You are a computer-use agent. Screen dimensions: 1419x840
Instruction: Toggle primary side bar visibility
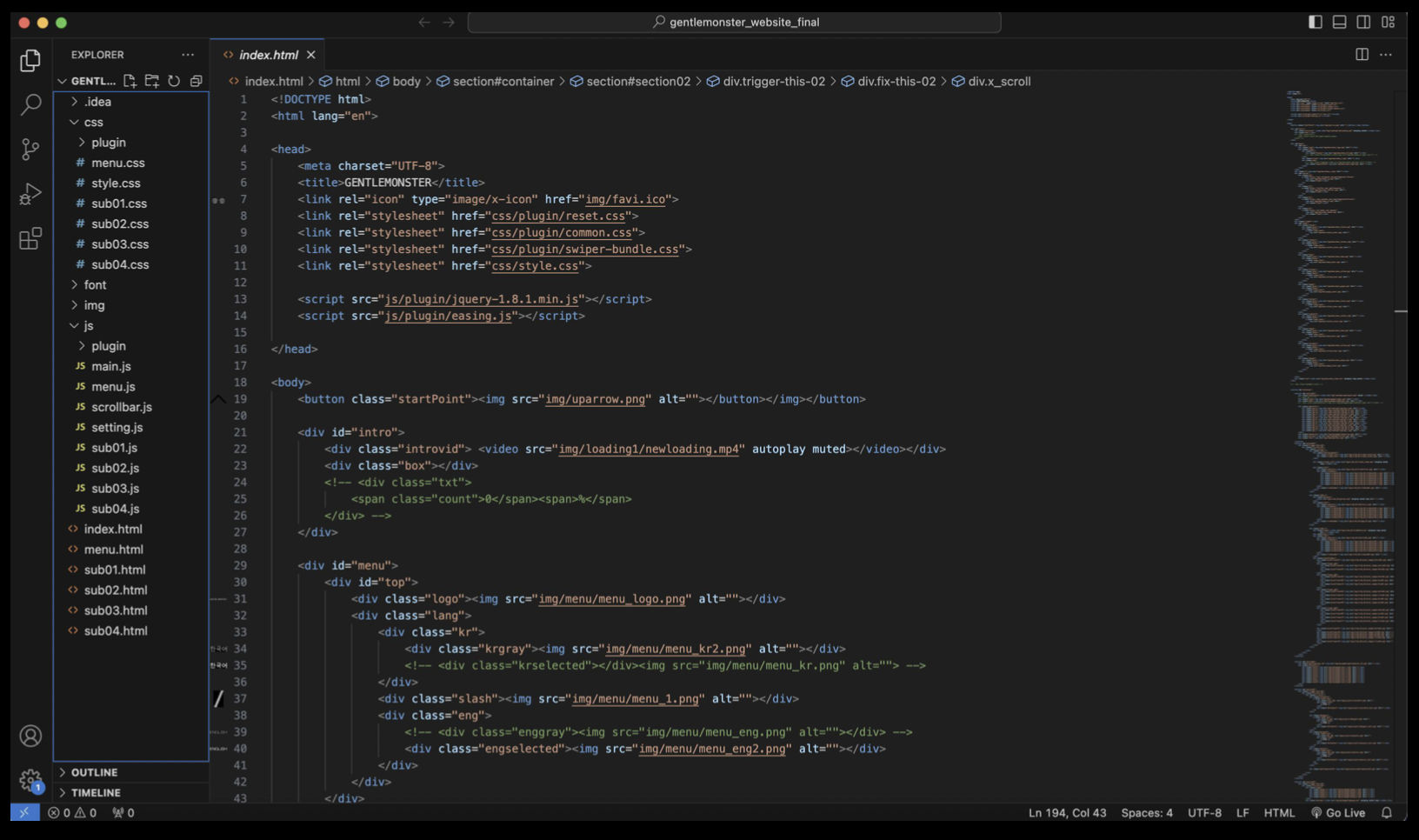(1316, 23)
